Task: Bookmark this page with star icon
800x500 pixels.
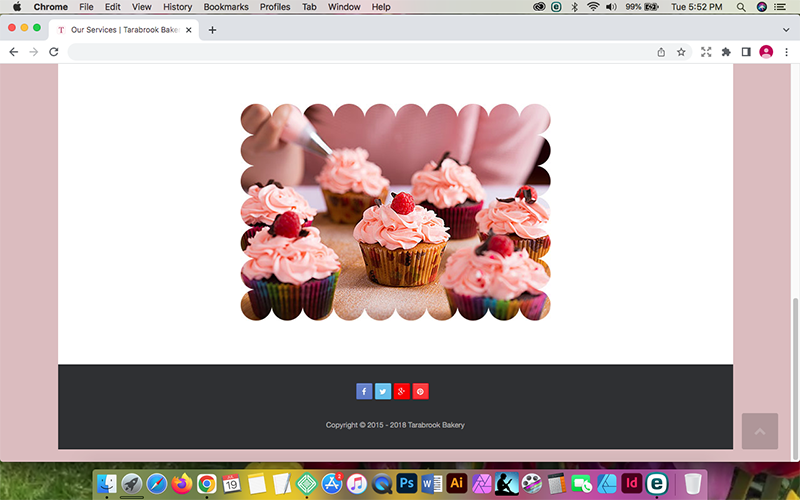Action: pos(681,52)
